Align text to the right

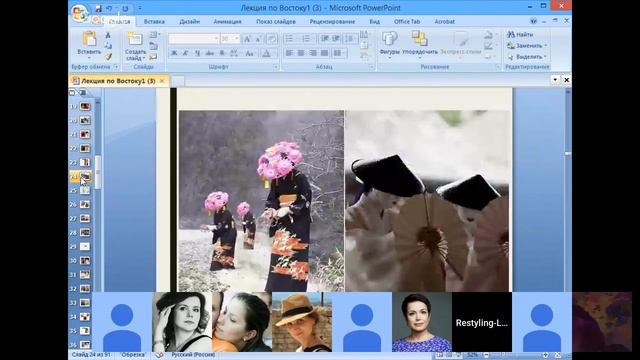pyautogui.click(x=313, y=53)
